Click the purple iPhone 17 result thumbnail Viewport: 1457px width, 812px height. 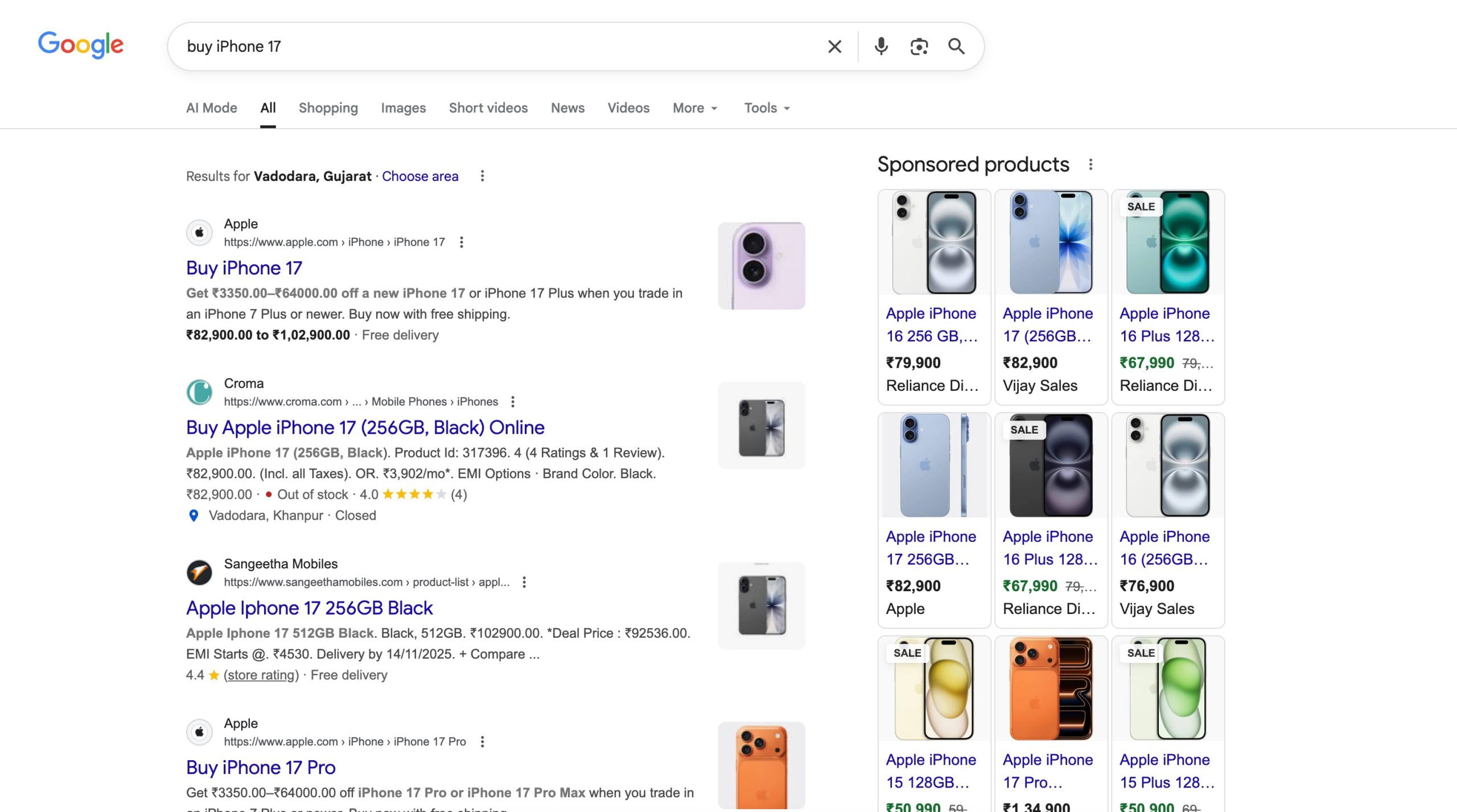click(x=761, y=266)
